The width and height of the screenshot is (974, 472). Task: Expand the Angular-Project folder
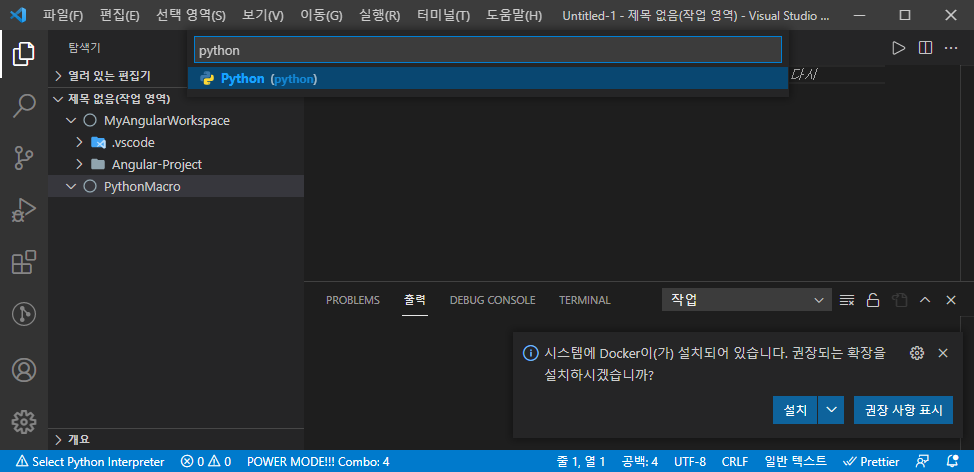[x=176, y=165]
